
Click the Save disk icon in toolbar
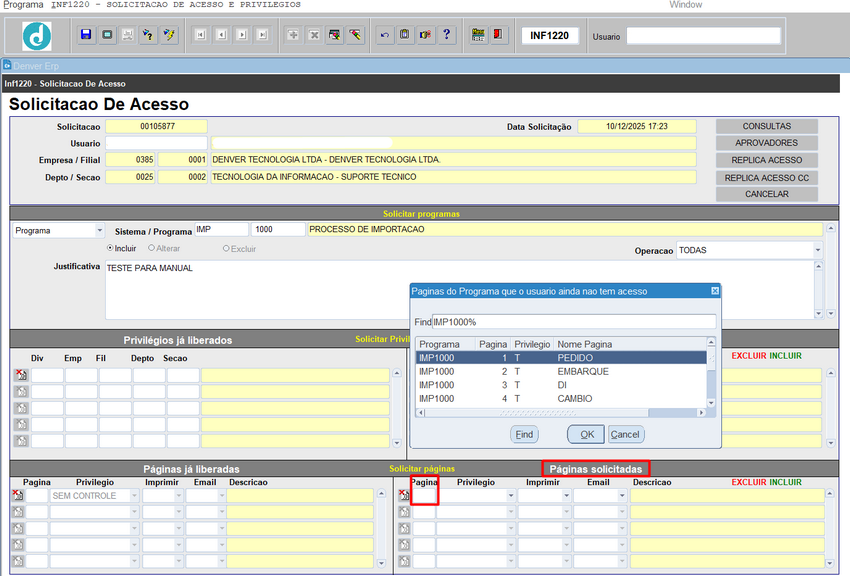86,35
